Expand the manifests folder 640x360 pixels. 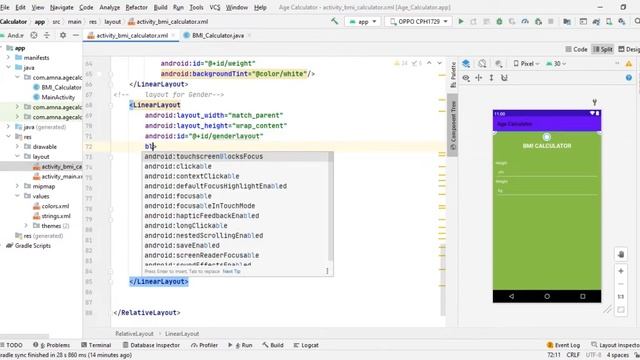tap(9, 58)
